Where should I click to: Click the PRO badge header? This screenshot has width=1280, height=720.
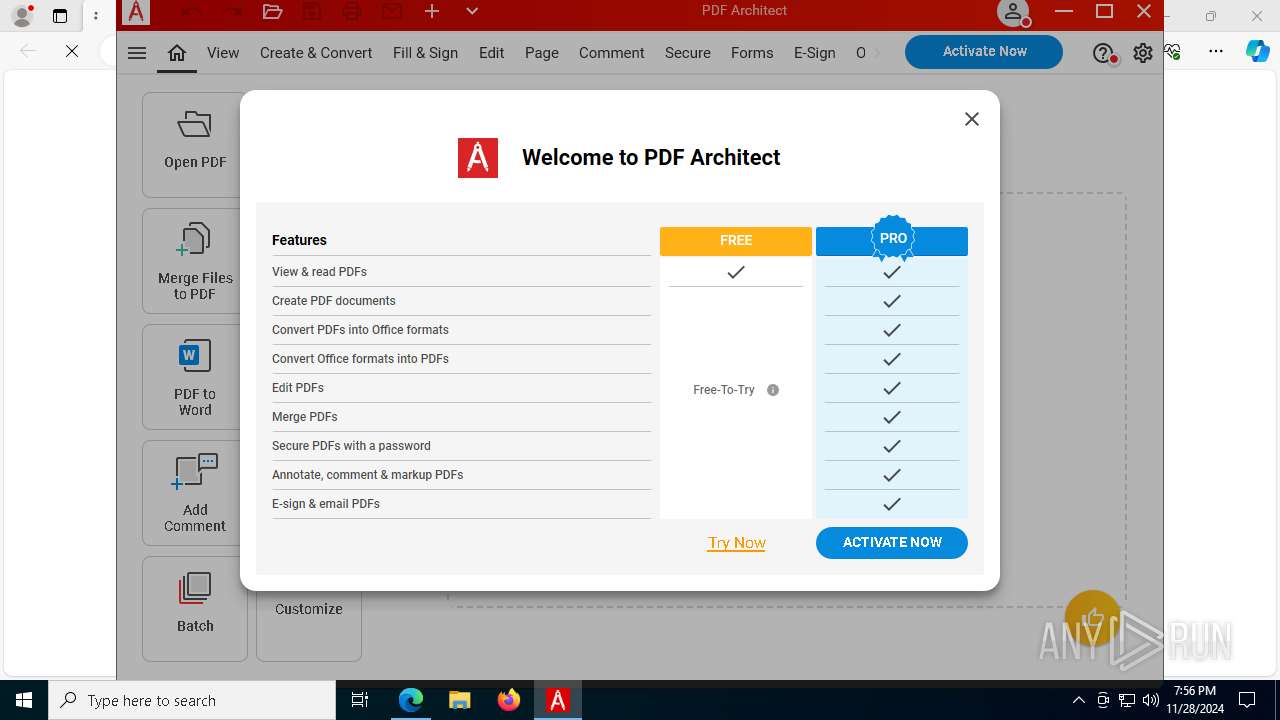click(x=892, y=239)
